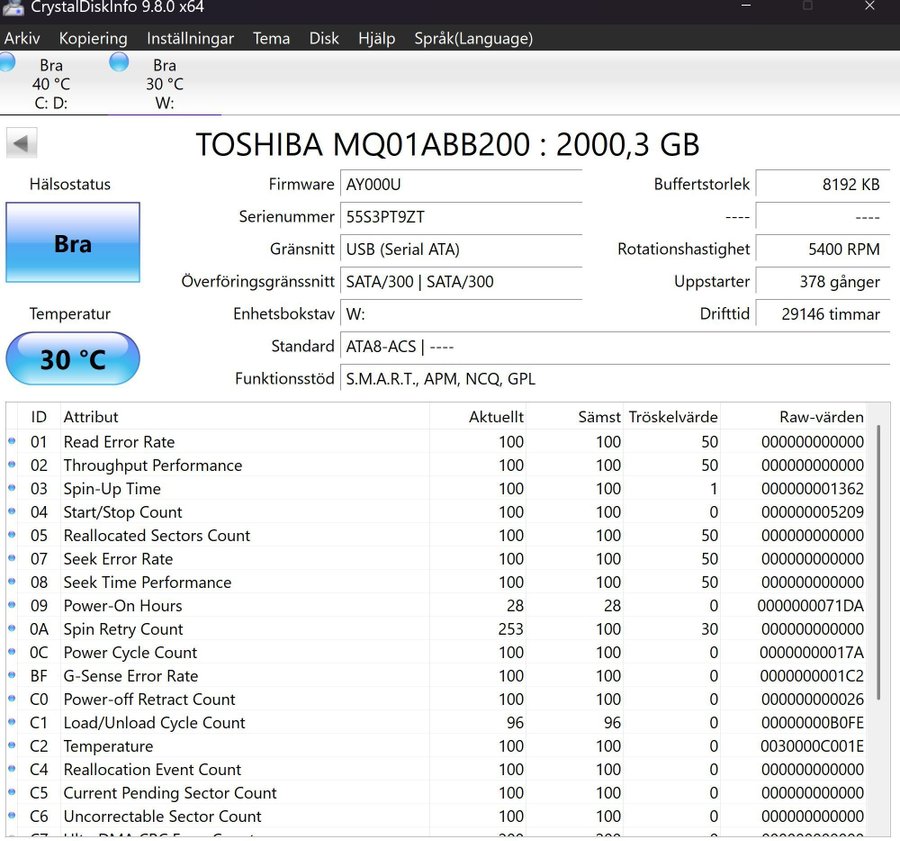Click raw value 0000000071DA
Viewport: 900px width, 841px height.
(x=810, y=606)
